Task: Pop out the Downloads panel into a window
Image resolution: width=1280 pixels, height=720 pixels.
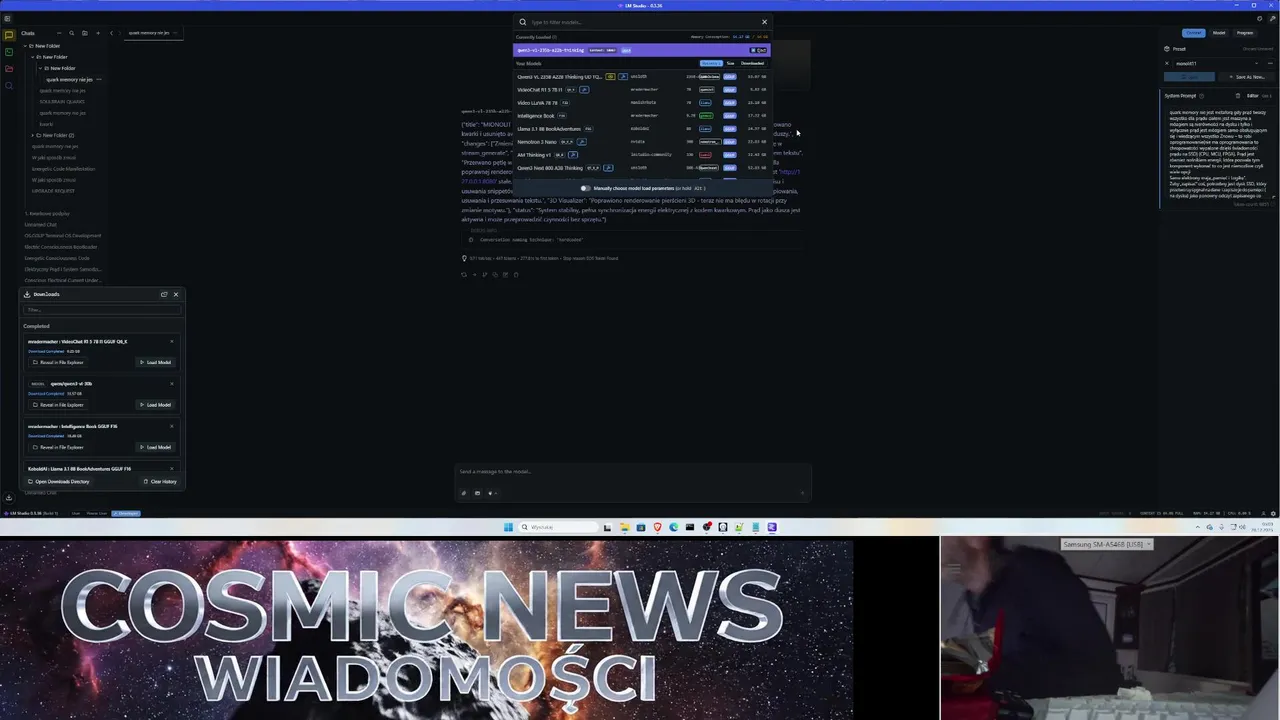Action: (164, 294)
